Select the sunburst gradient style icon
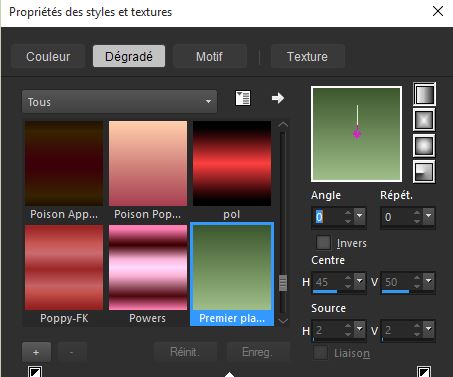The height and width of the screenshot is (377, 453). [424, 146]
